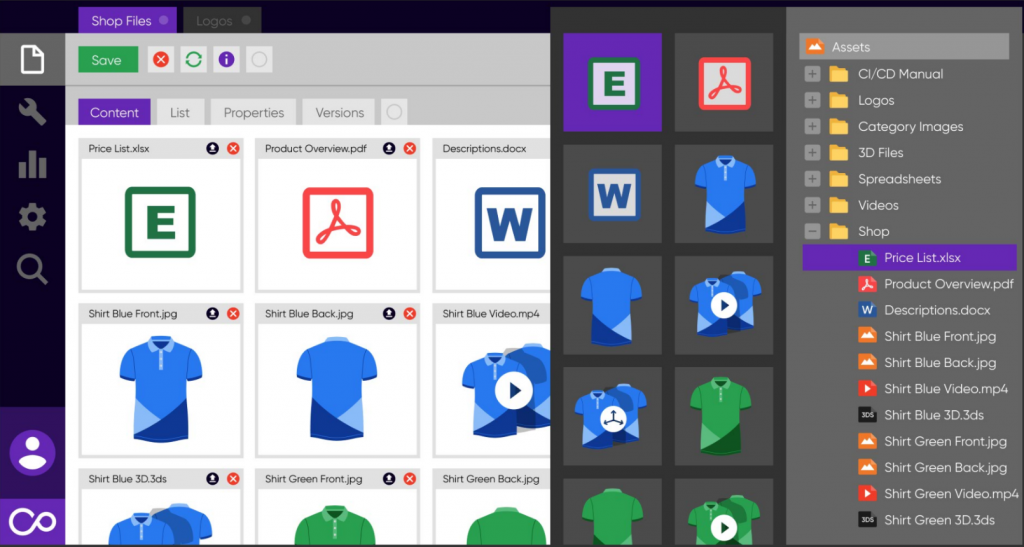
Task: Download Product Overview.pdf from its card
Action: (389, 149)
